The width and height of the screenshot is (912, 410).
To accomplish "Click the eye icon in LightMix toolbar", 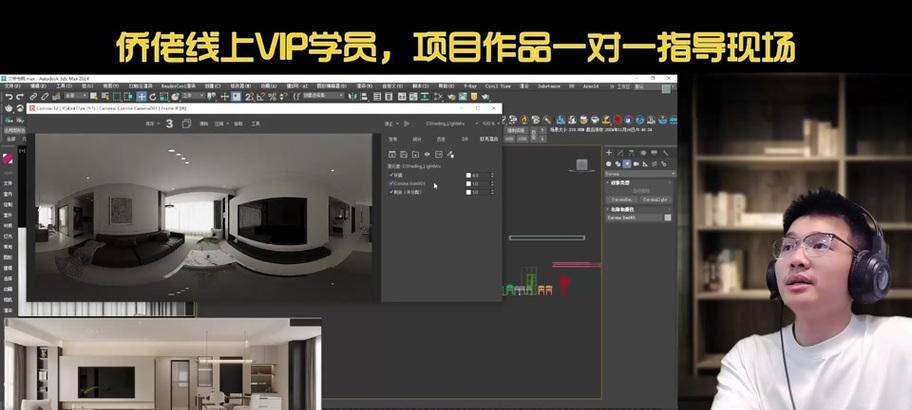I will coord(428,154).
